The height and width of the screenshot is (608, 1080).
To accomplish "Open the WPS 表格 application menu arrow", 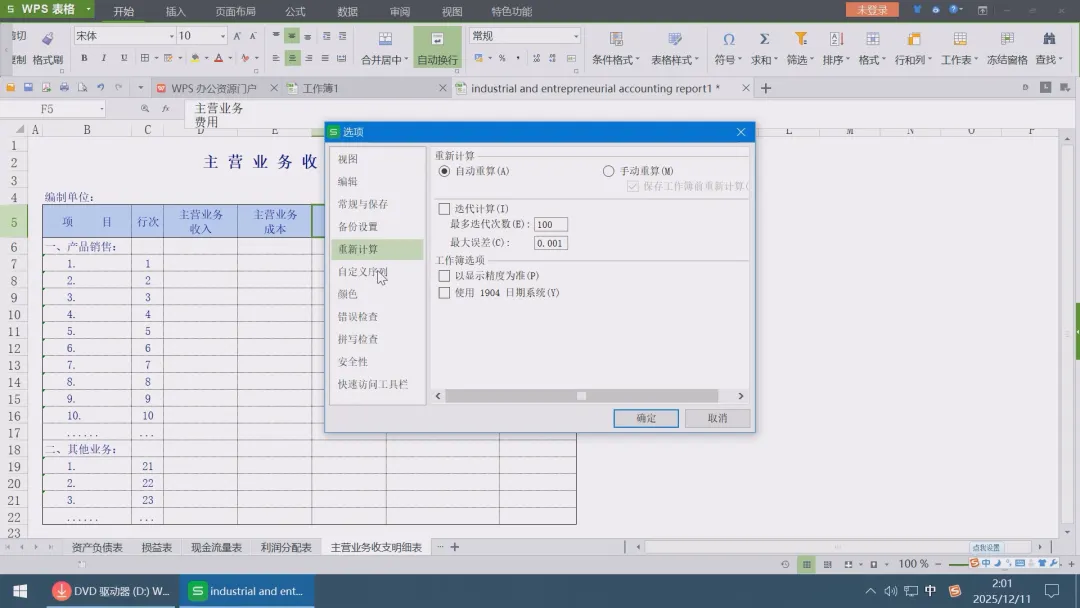I will [88, 9].
